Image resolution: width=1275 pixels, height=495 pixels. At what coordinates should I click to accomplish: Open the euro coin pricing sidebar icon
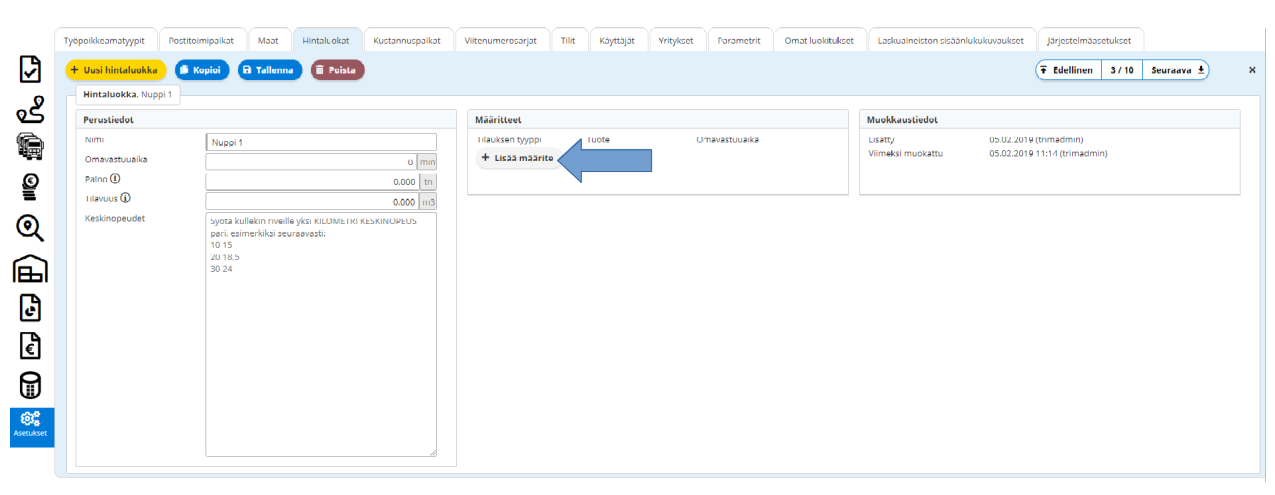coord(31,187)
